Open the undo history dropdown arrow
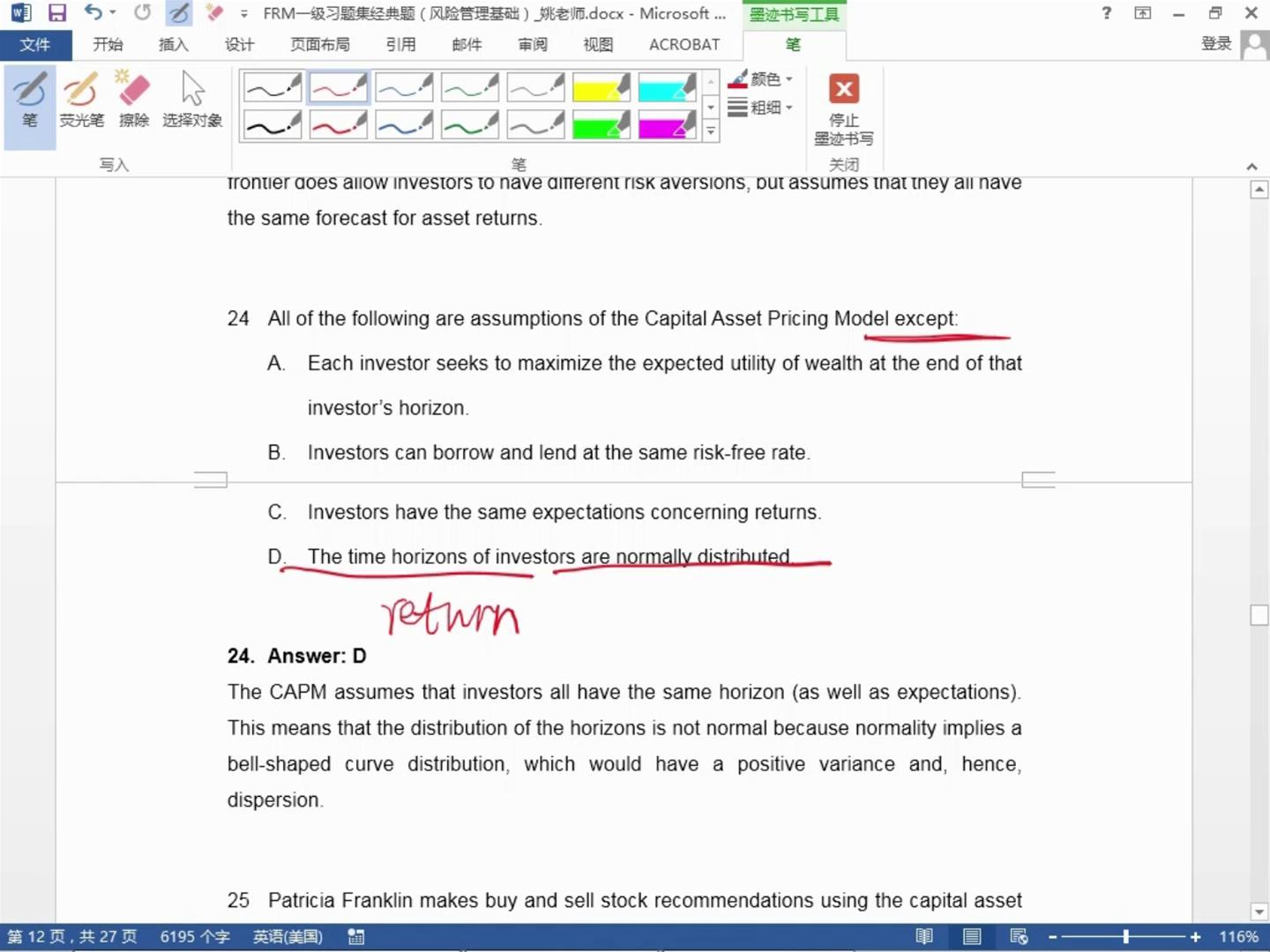Image resolution: width=1270 pixels, height=952 pixels. click(x=112, y=13)
